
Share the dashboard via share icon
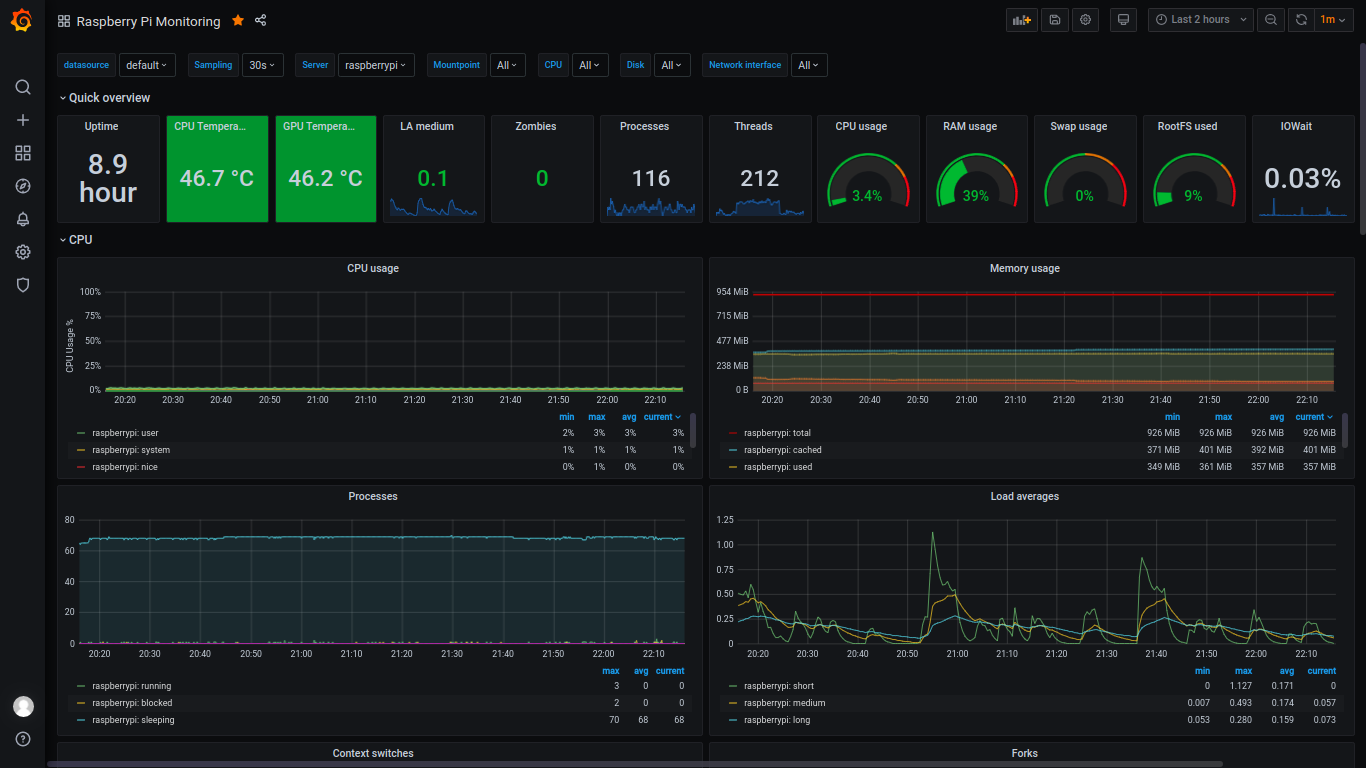[261, 20]
